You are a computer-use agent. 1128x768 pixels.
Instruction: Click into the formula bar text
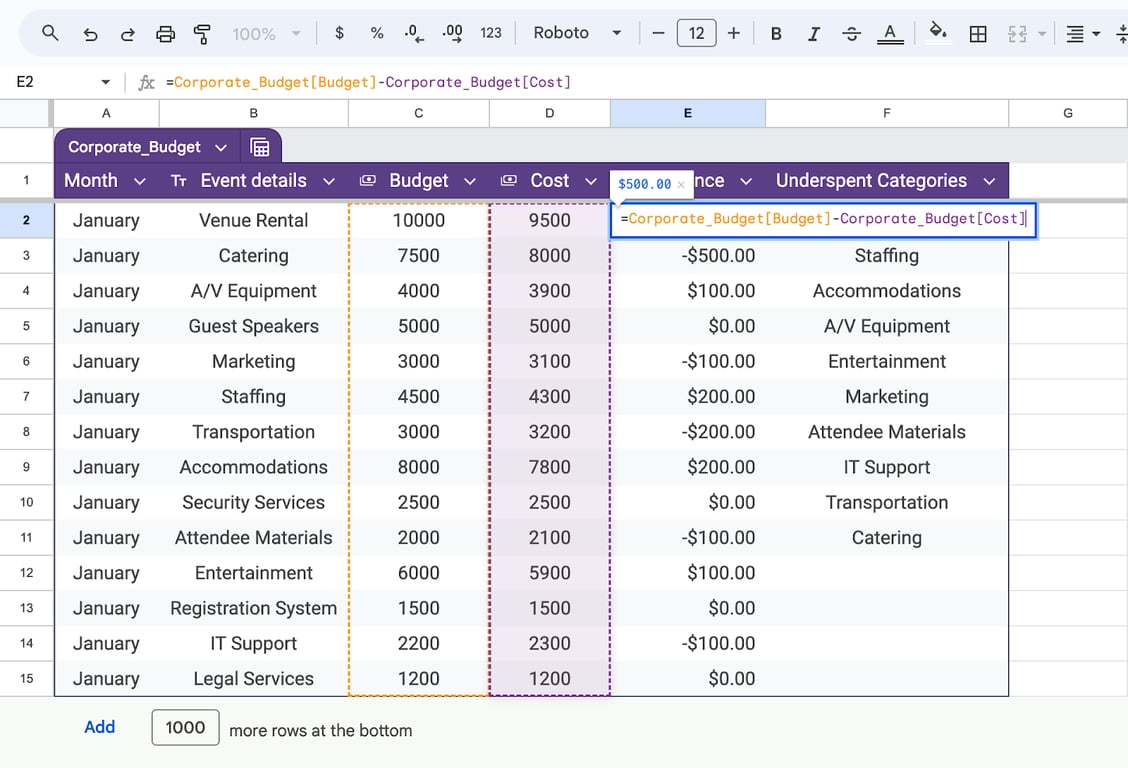(368, 82)
